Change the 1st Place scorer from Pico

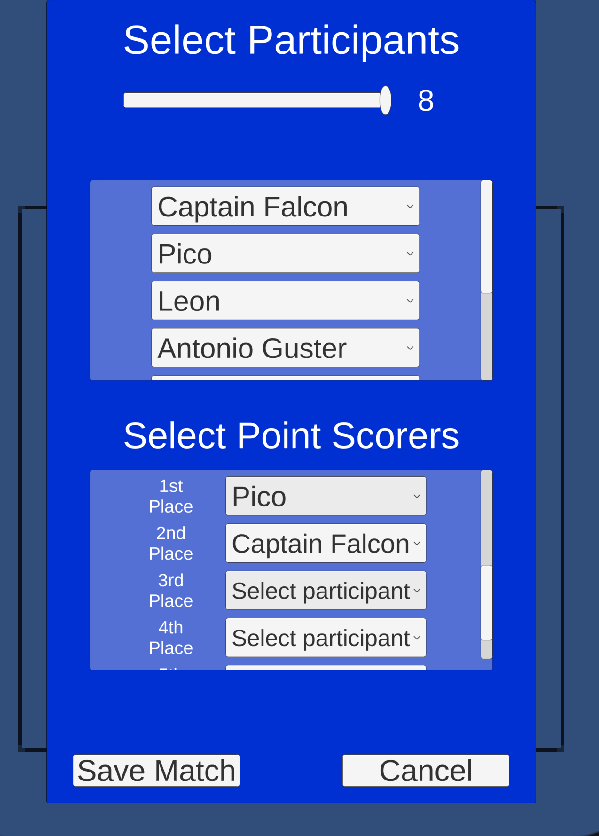click(326, 496)
